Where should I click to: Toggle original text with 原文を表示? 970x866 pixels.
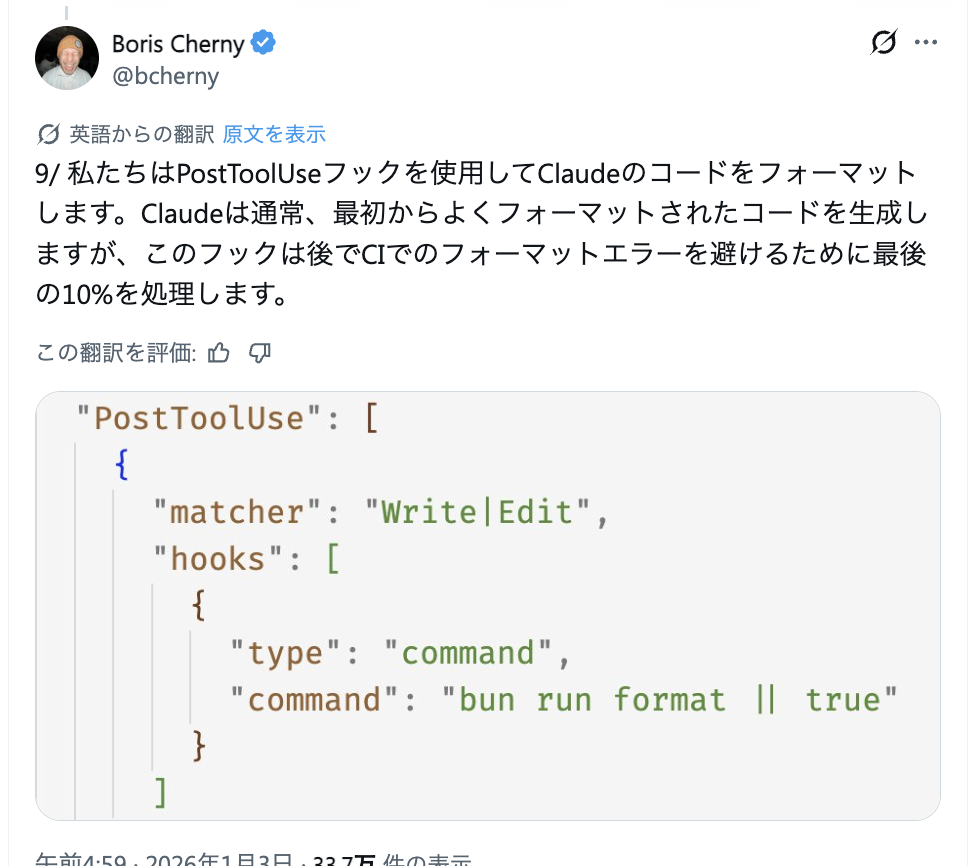point(274,134)
